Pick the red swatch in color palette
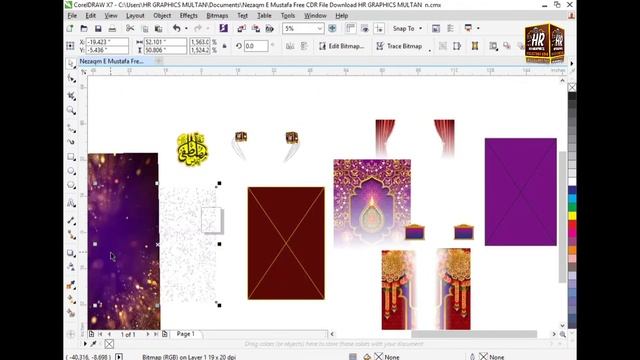This screenshot has height=360, width=640. point(572,224)
